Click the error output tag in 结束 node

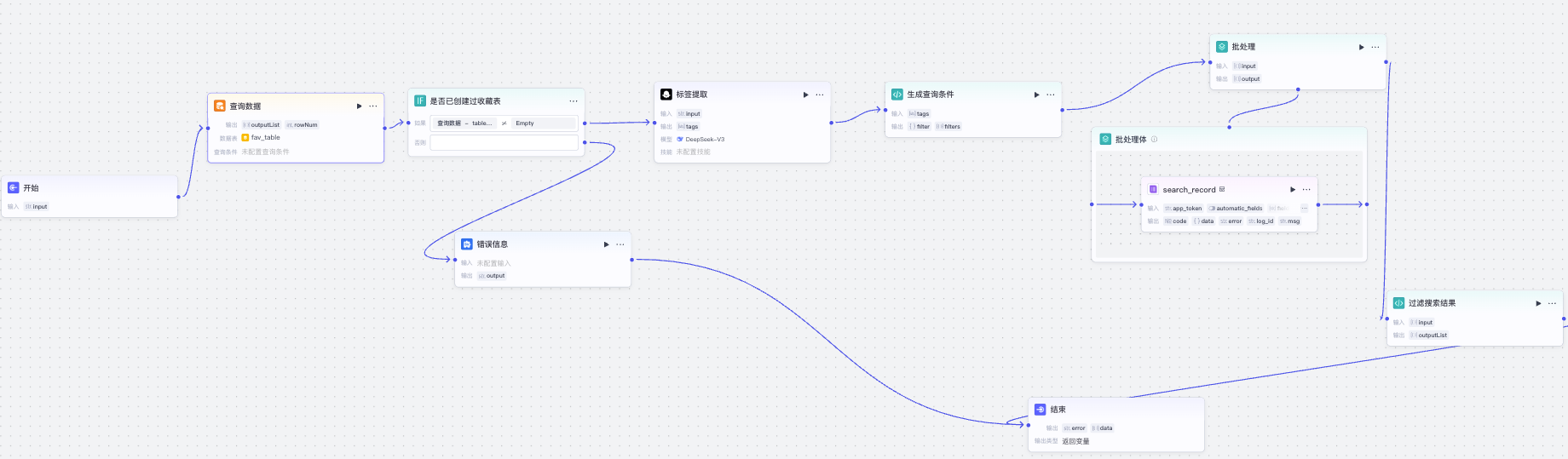click(x=1075, y=427)
